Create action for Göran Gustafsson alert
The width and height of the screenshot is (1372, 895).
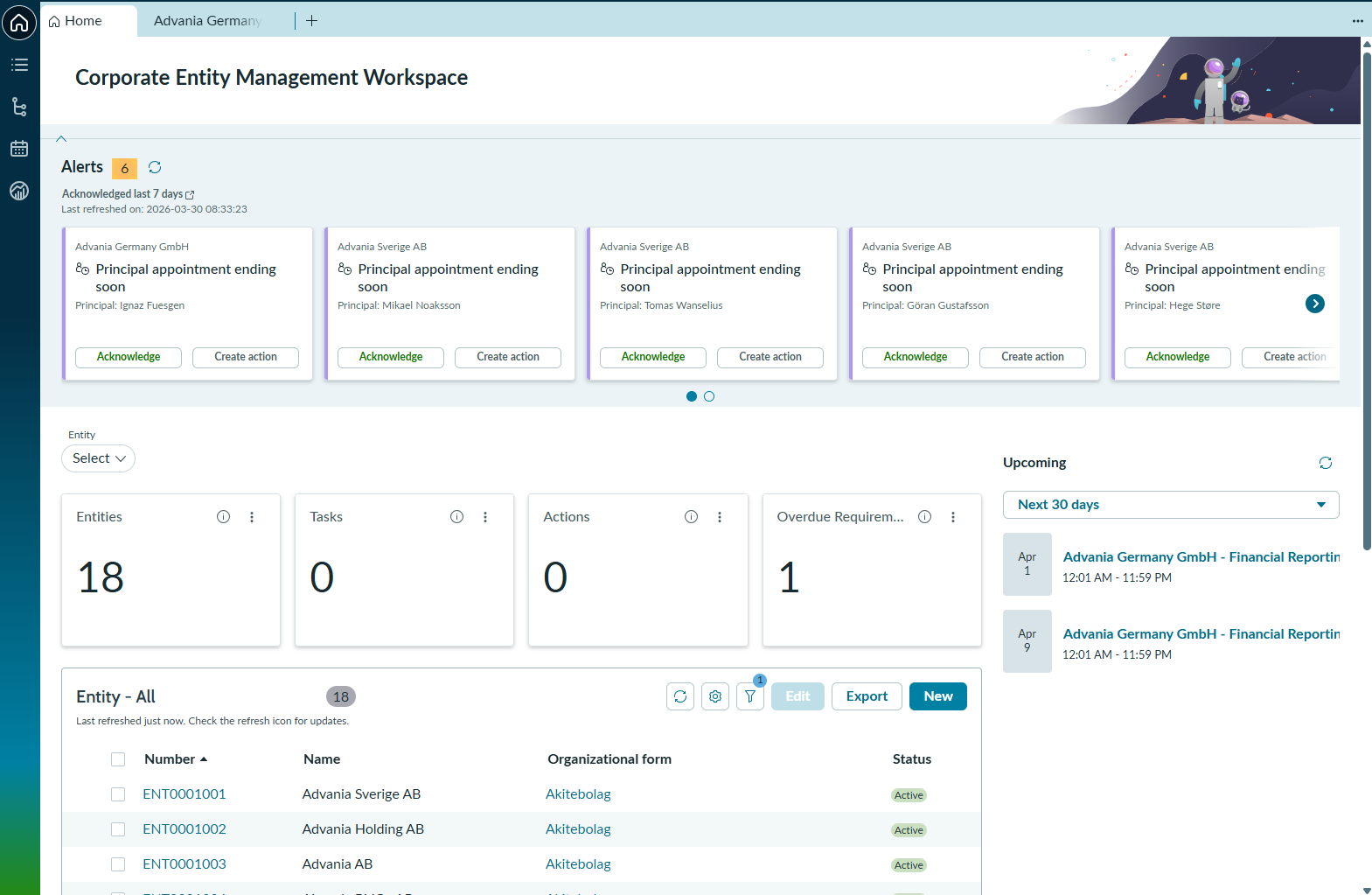1033,357
